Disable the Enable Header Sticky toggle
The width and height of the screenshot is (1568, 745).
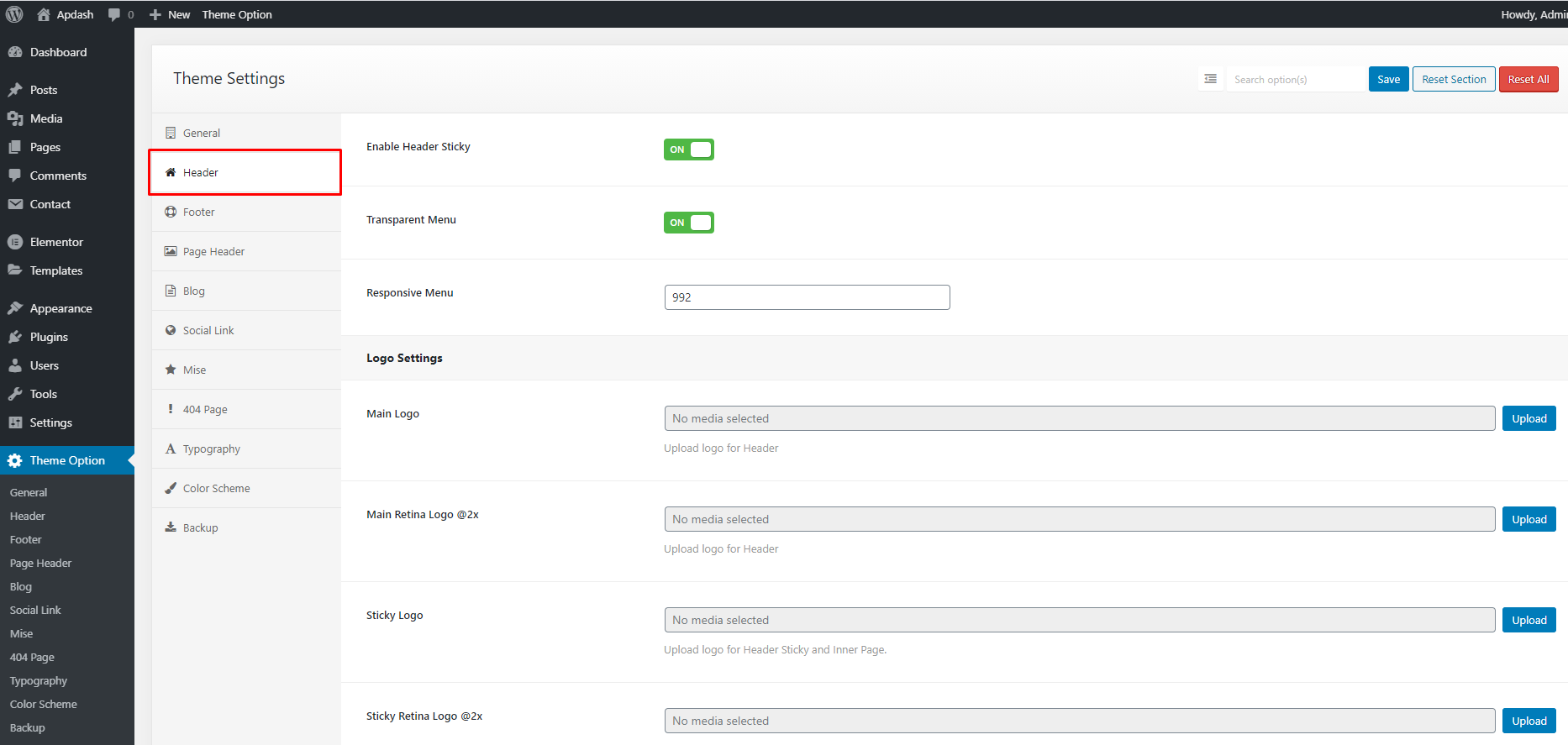pyautogui.click(x=688, y=150)
